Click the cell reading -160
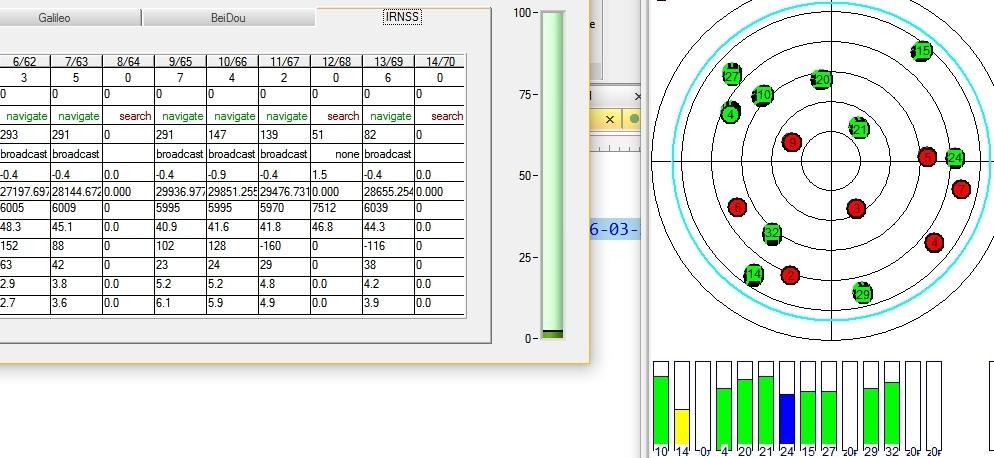This screenshot has width=994, height=458. [284, 246]
